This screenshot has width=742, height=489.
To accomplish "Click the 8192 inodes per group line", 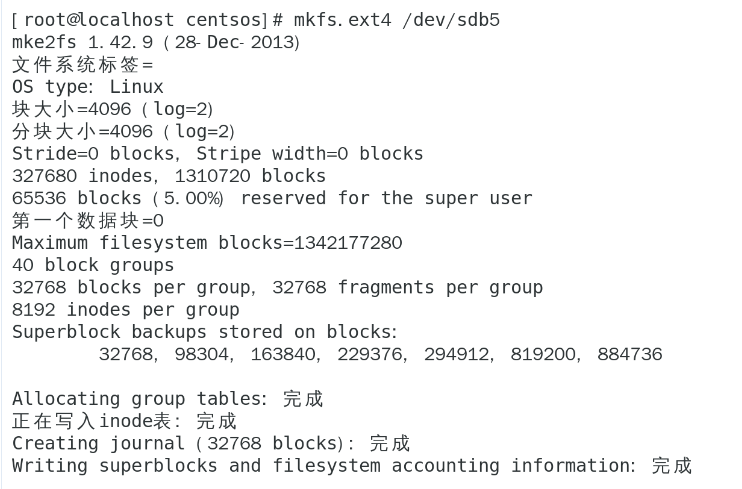I will [x=125, y=309].
